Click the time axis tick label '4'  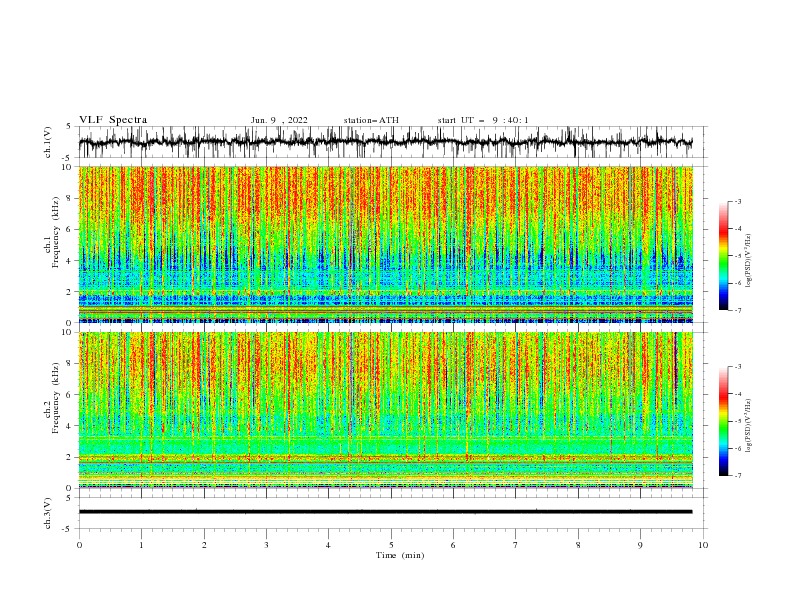329,545
